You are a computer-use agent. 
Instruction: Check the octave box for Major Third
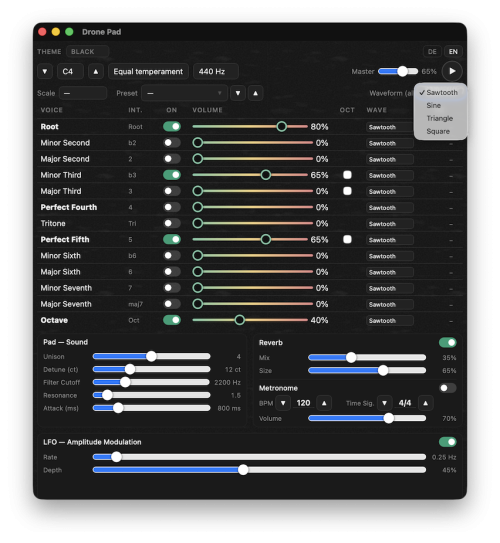point(347,191)
